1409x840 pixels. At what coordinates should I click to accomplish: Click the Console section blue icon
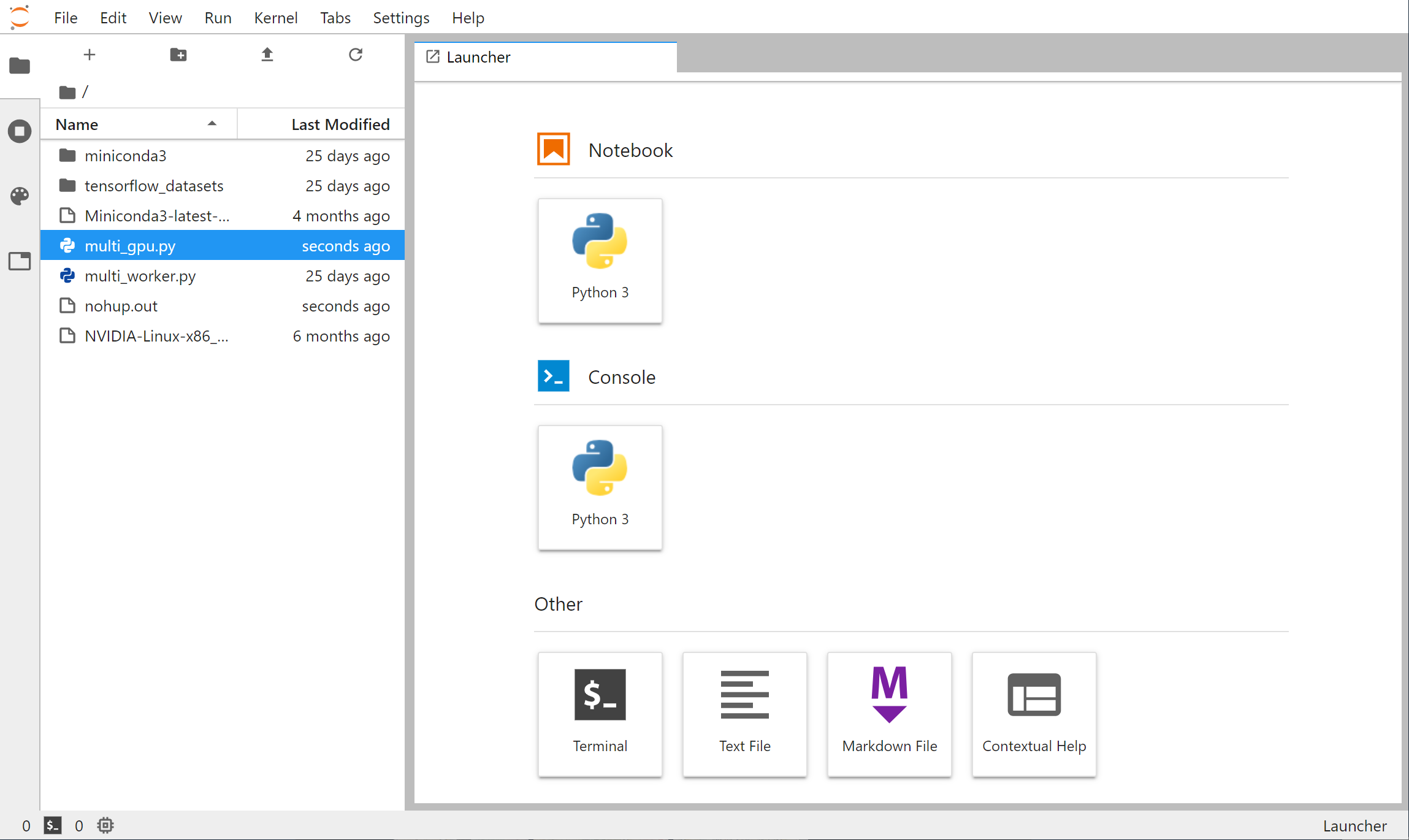pyautogui.click(x=553, y=376)
